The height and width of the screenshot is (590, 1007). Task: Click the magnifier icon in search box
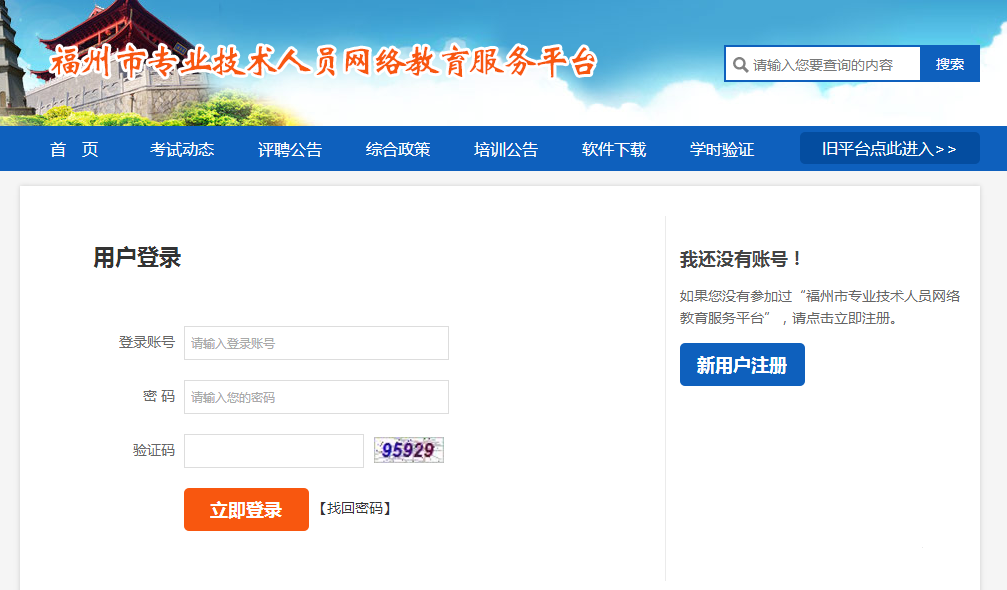coord(740,65)
